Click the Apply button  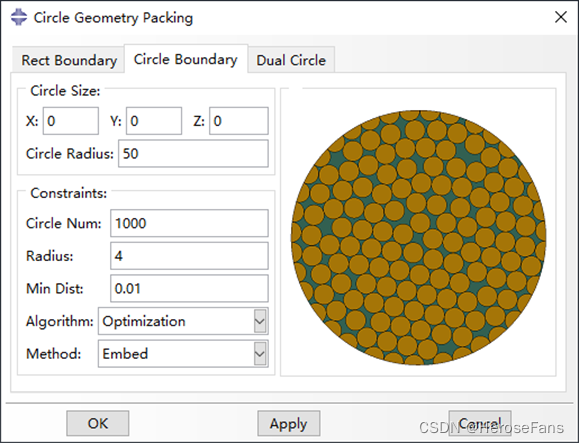[x=289, y=423]
